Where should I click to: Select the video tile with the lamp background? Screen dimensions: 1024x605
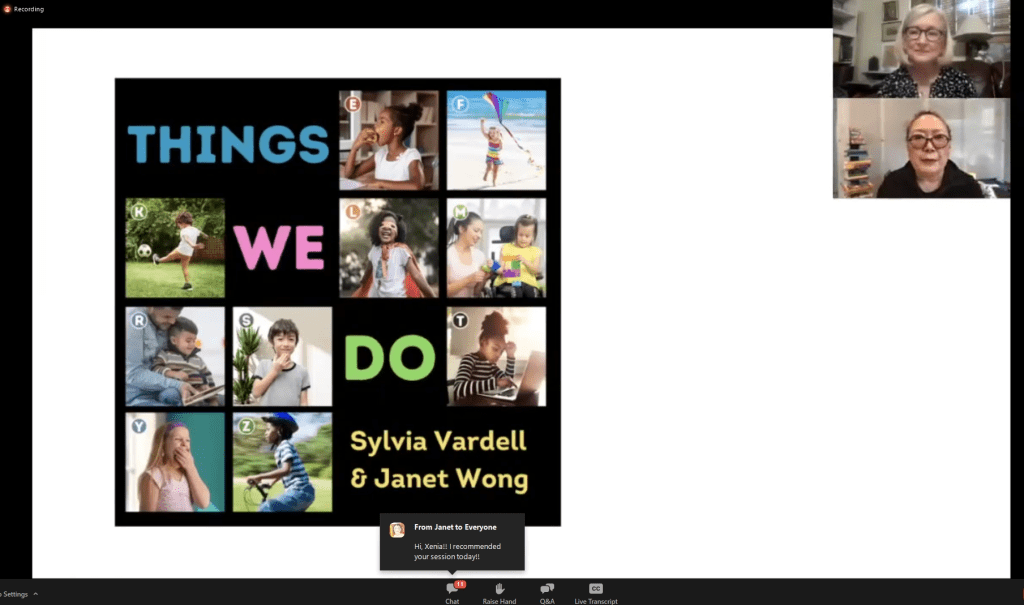point(921,49)
